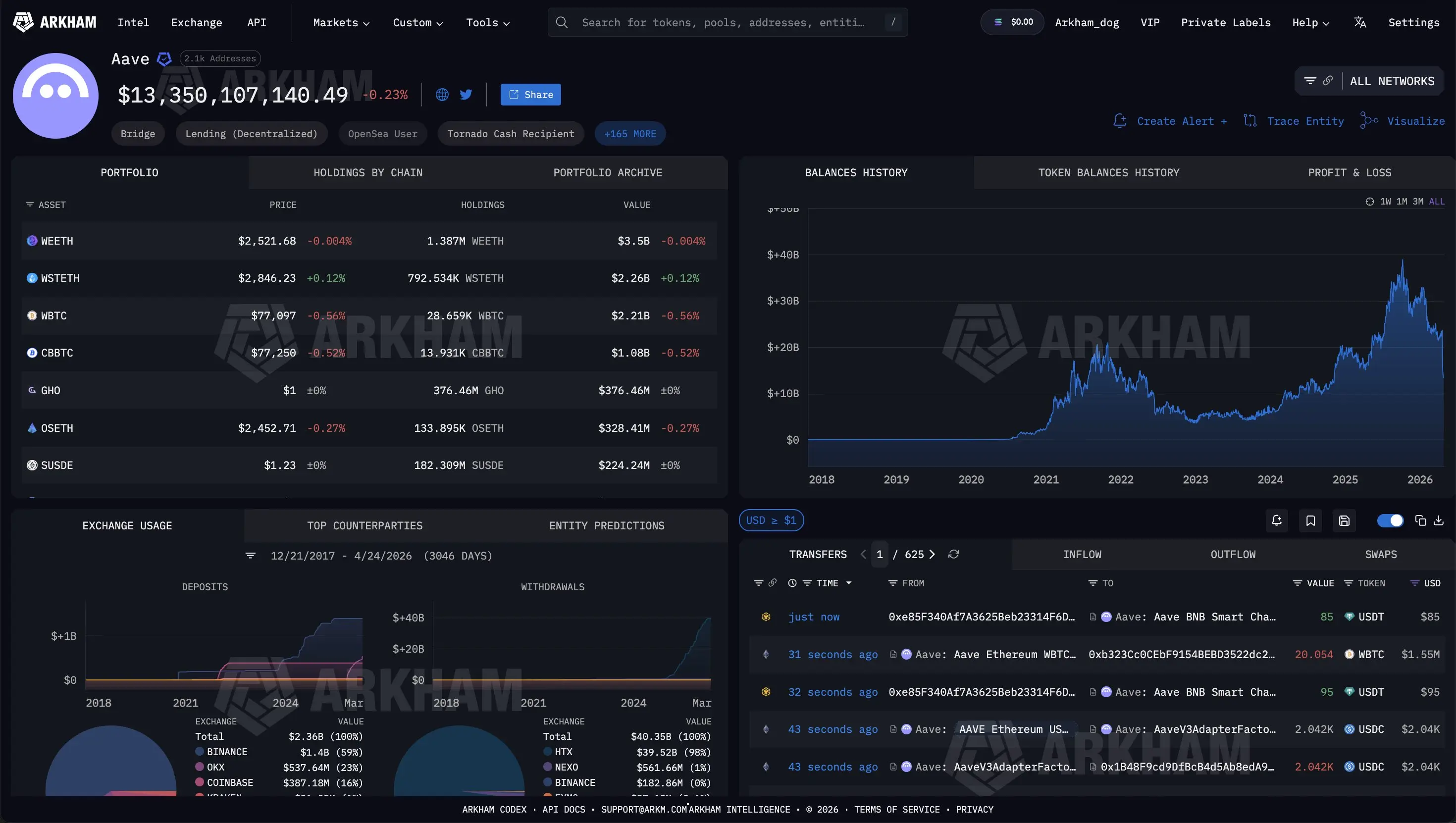Click the blue Share button
Image resolution: width=1456 pixels, height=823 pixels.
(x=530, y=95)
